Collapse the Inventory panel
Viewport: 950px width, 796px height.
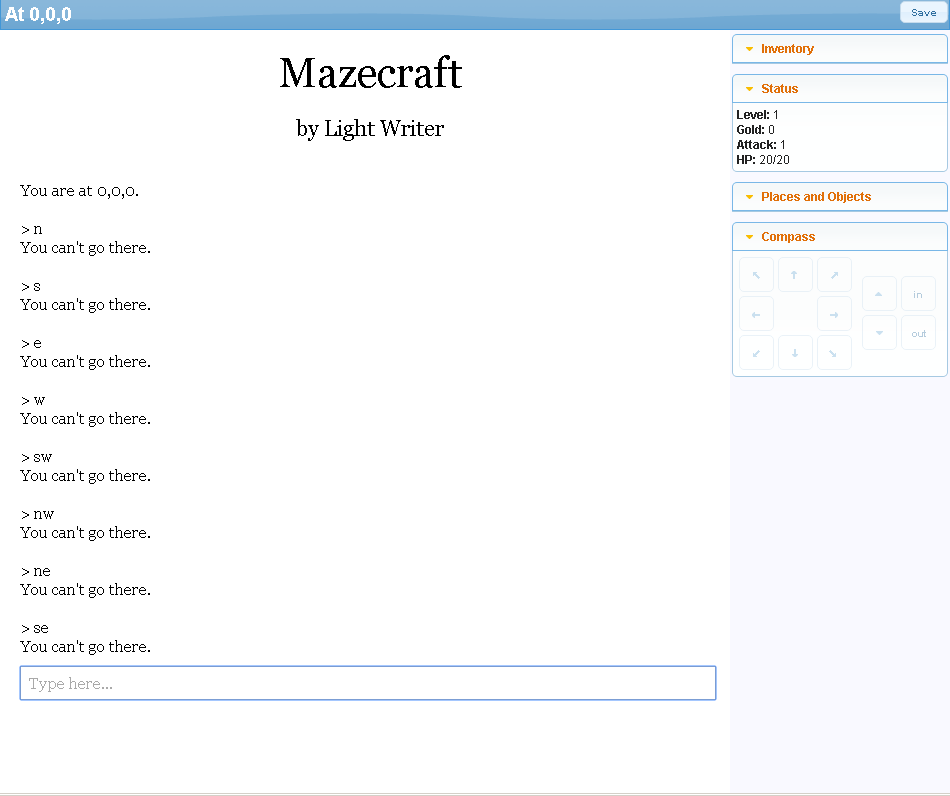(x=787, y=49)
